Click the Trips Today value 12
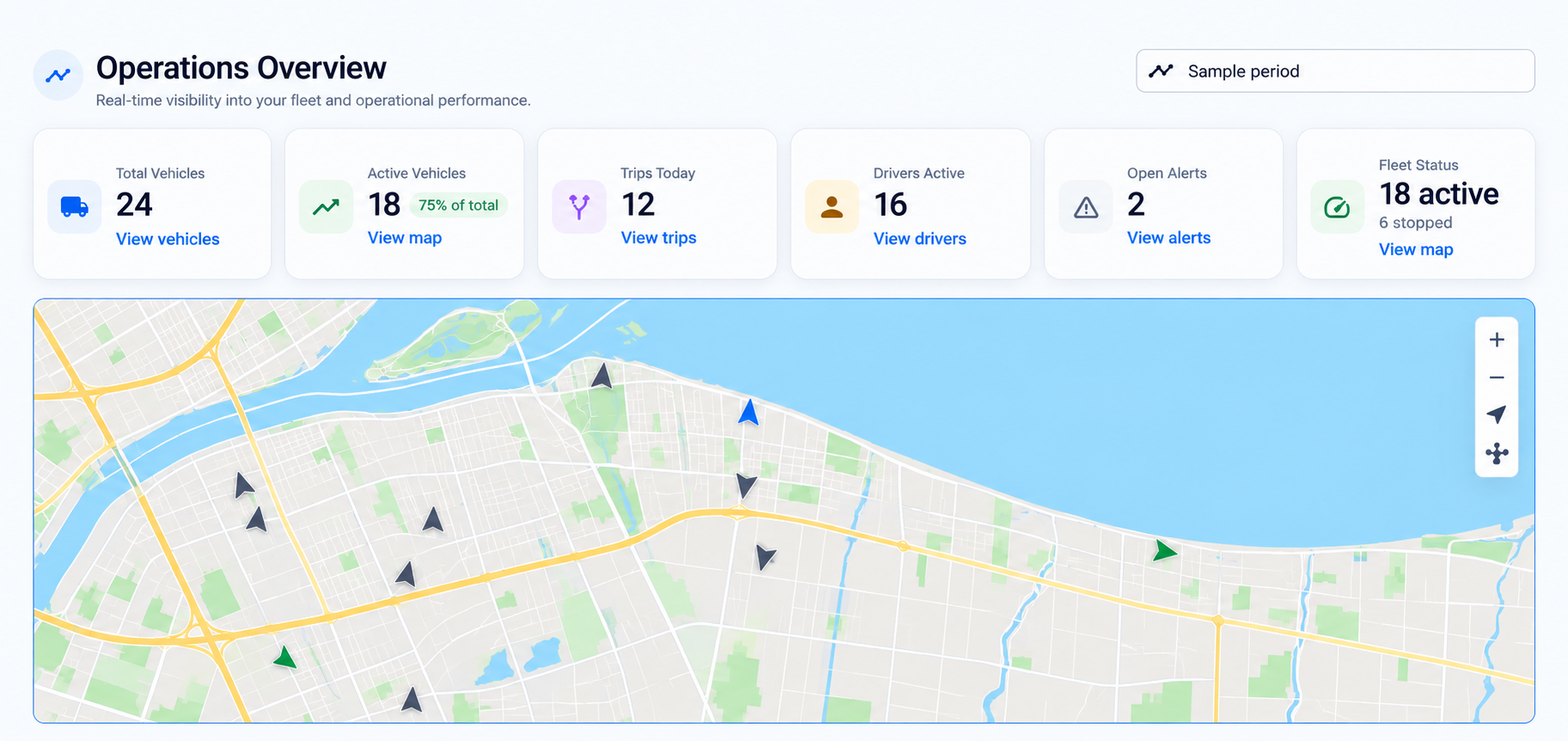This screenshot has height=741, width=1568. [x=638, y=205]
